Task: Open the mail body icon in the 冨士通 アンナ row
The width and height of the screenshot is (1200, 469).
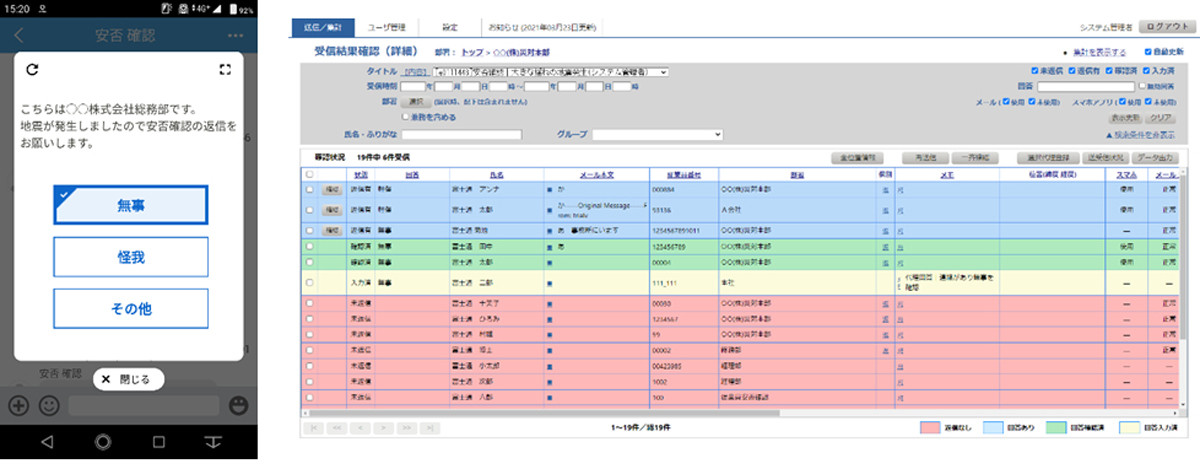Action: (548, 188)
